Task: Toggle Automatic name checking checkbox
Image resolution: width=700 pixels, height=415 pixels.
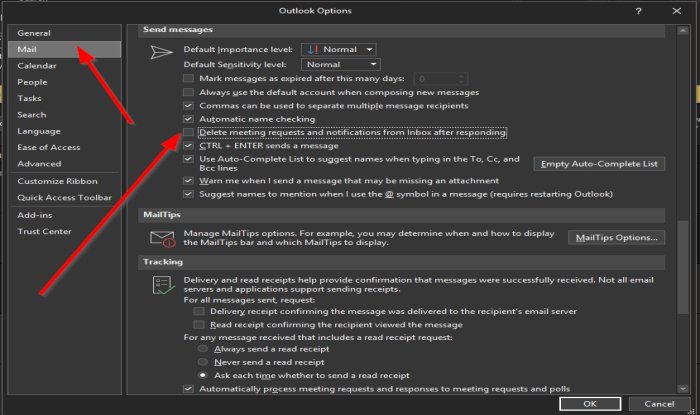Action: 188,119
